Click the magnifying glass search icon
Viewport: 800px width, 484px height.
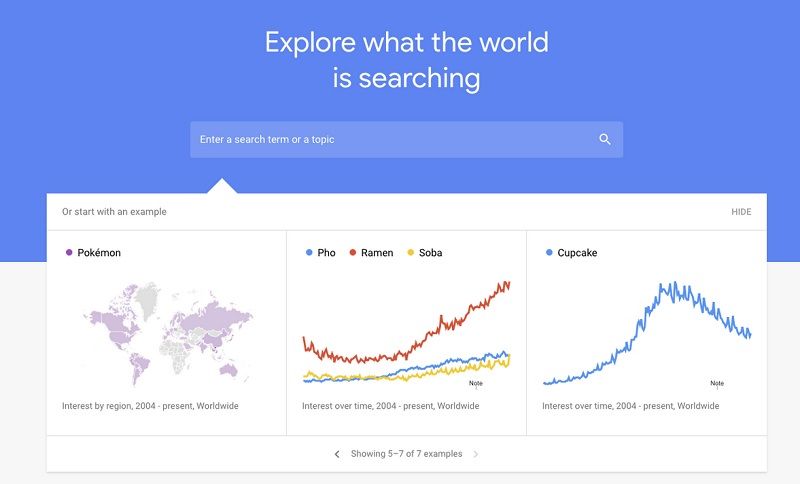[605, 139]
